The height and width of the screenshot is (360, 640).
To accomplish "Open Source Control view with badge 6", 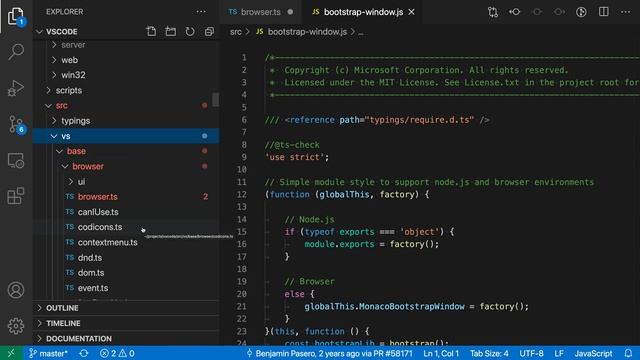I will tap(16, 124).
